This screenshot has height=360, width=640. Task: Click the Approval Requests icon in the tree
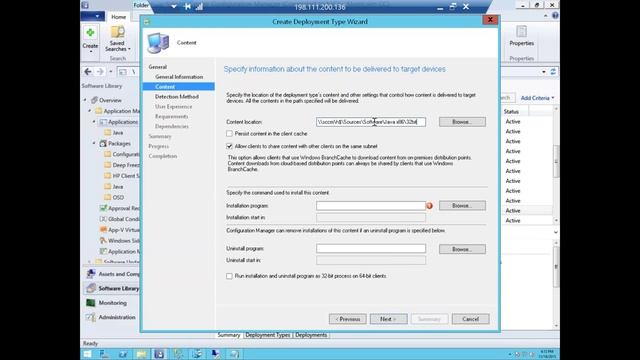click(x=103, y=208)
